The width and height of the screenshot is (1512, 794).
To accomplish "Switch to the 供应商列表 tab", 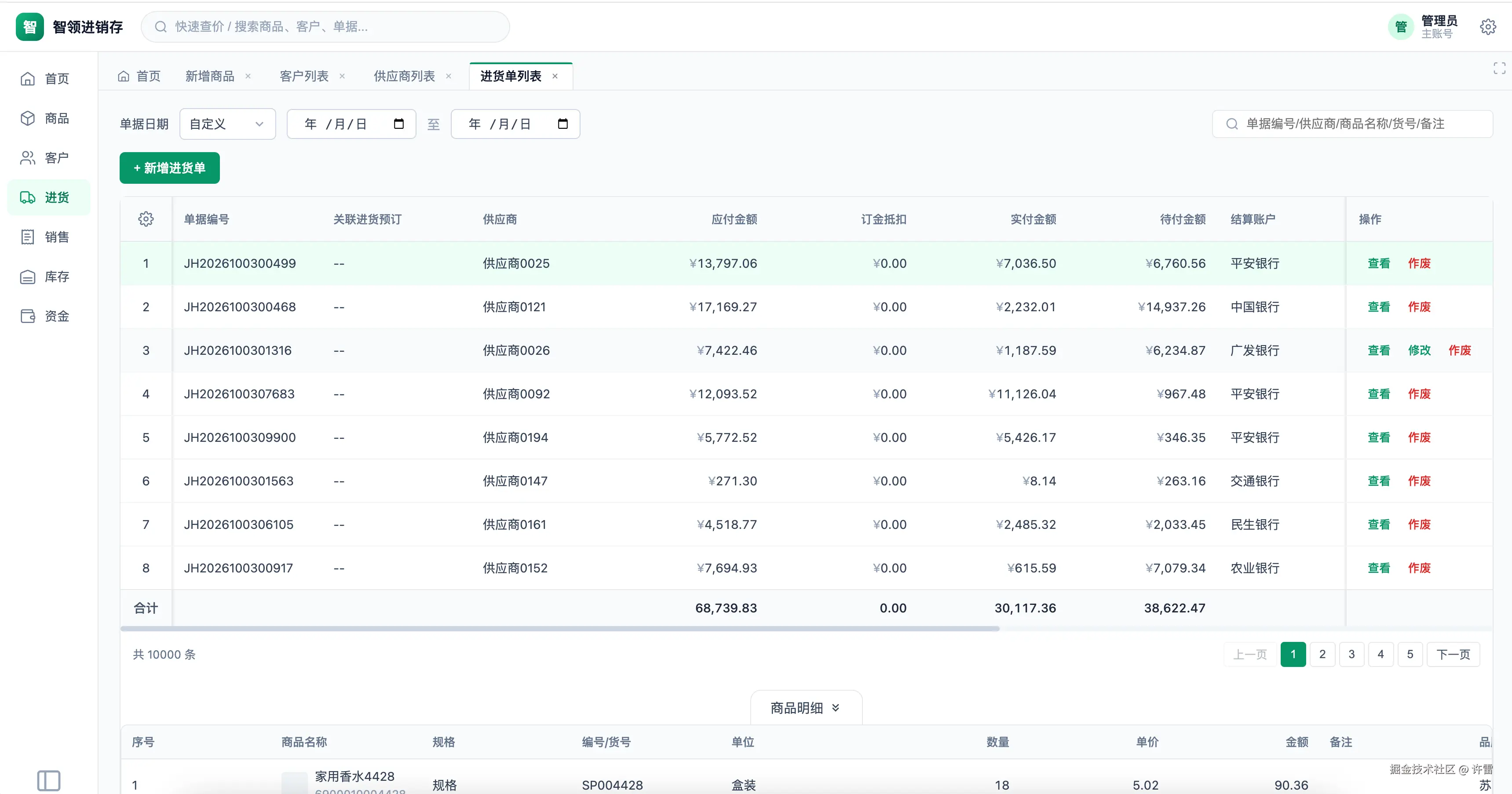I will [x=405, y=76].
